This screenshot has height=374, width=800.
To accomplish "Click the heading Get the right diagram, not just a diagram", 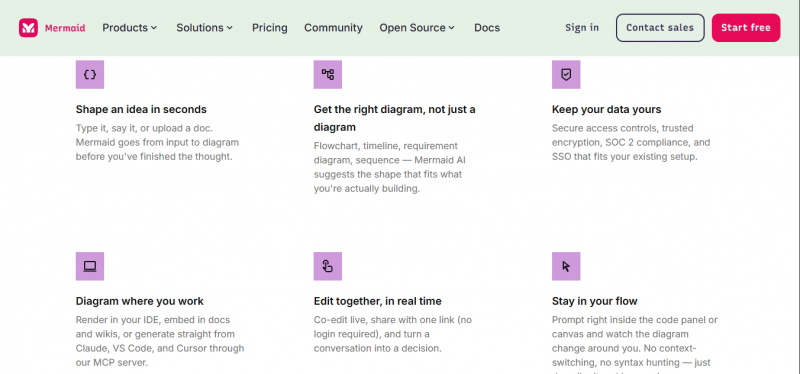I will pos(394,118).
